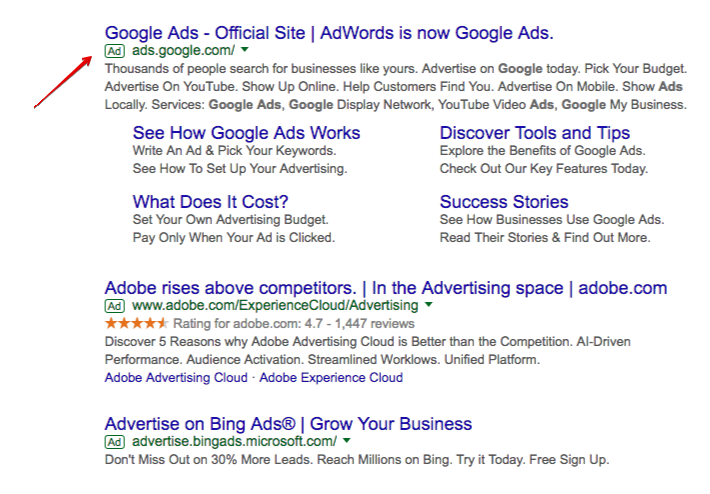Expand the dropdown arrow after ads.google.com/
The image size is (710, 494).
pos(245,49)
